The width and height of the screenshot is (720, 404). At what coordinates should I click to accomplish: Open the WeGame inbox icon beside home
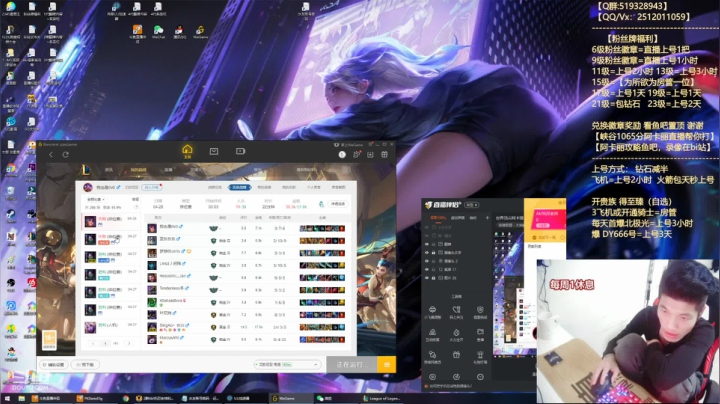214,151
